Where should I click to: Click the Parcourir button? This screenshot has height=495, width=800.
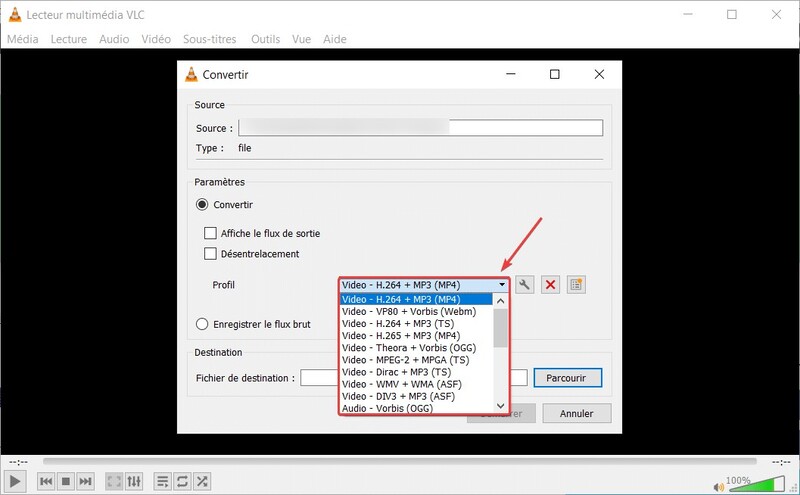(567, 378)
